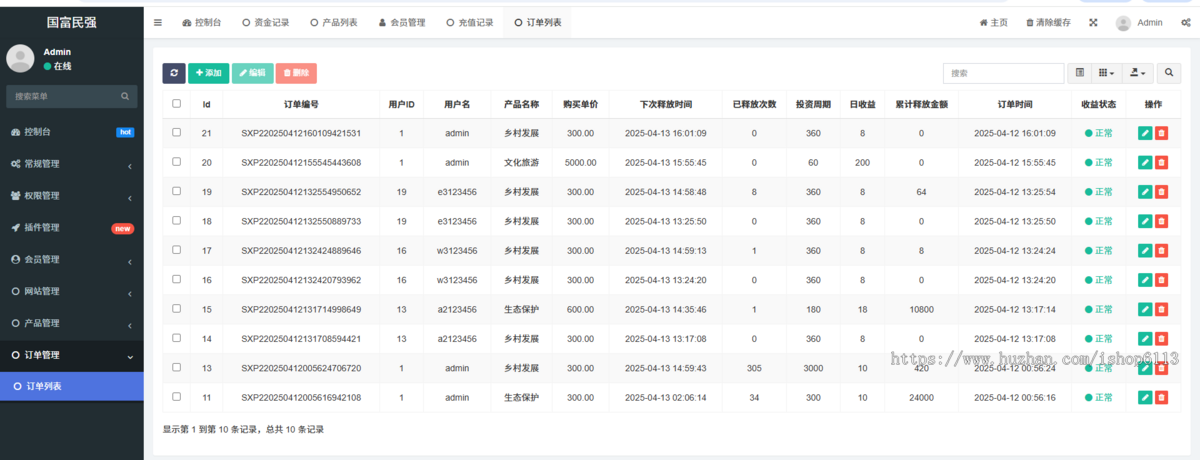Toggle the card view table icon

pyautogui.click(x=1079, y=73)
